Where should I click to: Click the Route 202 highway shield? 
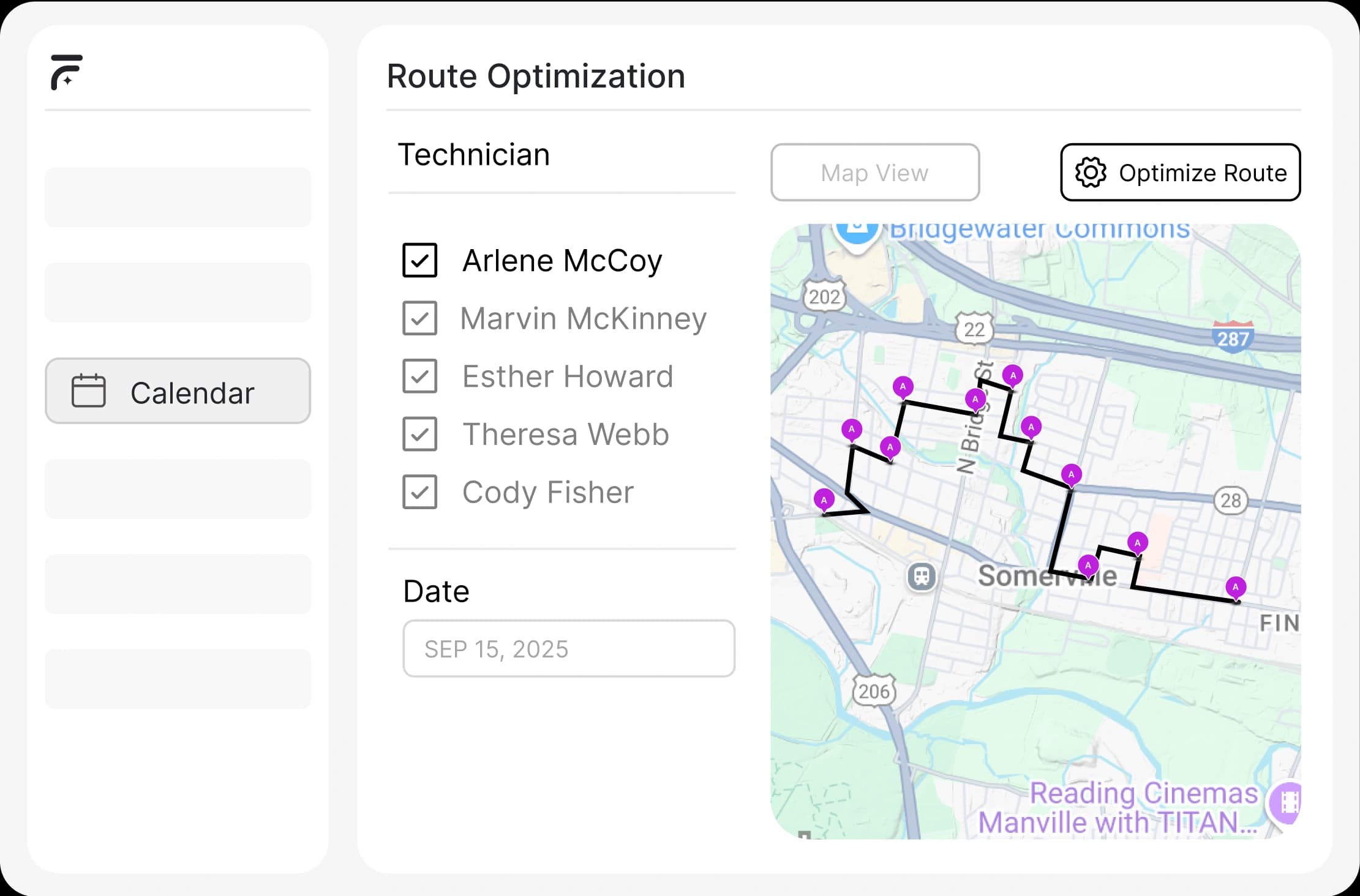tap(824, 297)
